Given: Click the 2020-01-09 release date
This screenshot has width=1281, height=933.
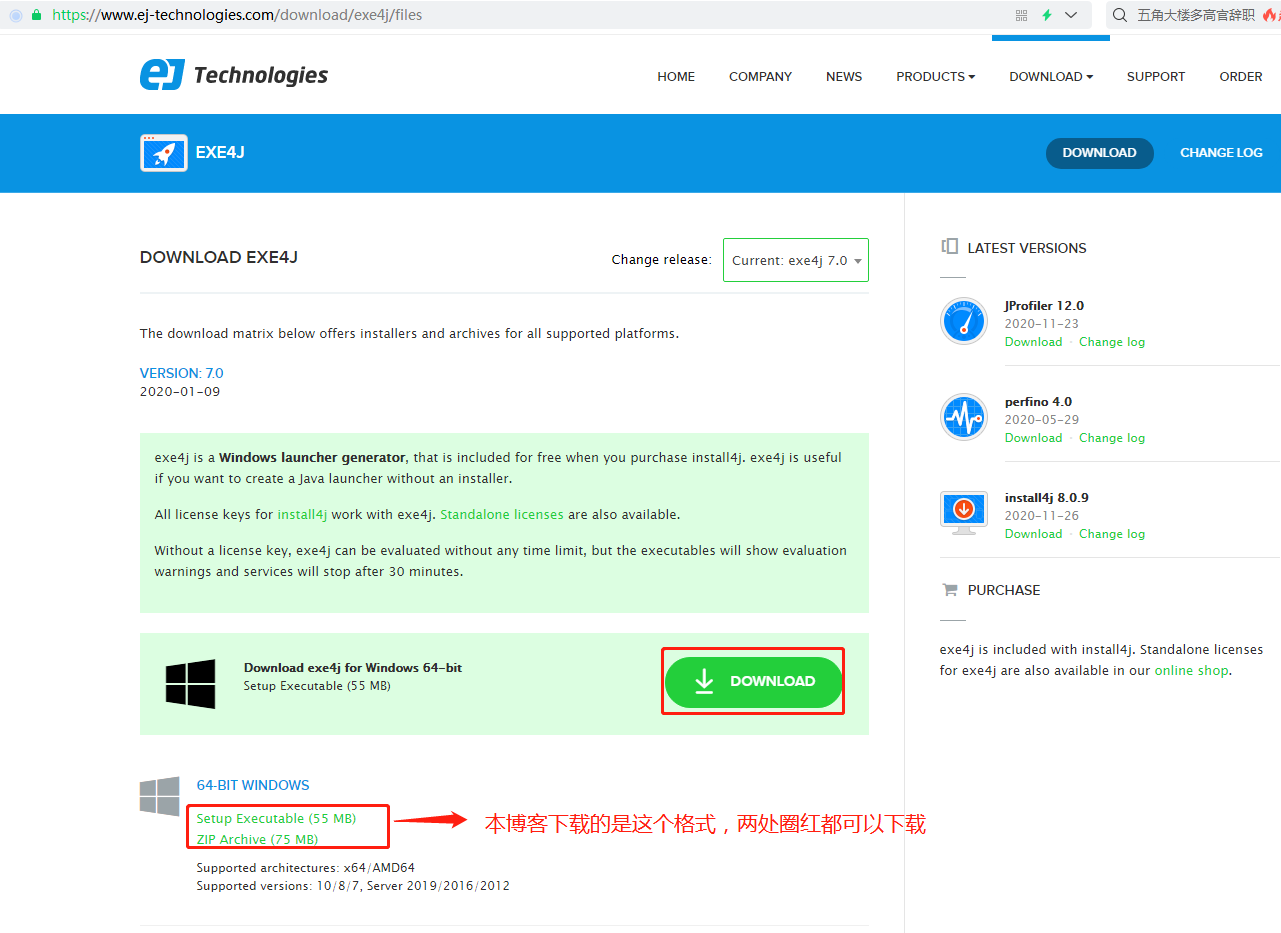Looking at the screenshot, I should tap(180, 392).
